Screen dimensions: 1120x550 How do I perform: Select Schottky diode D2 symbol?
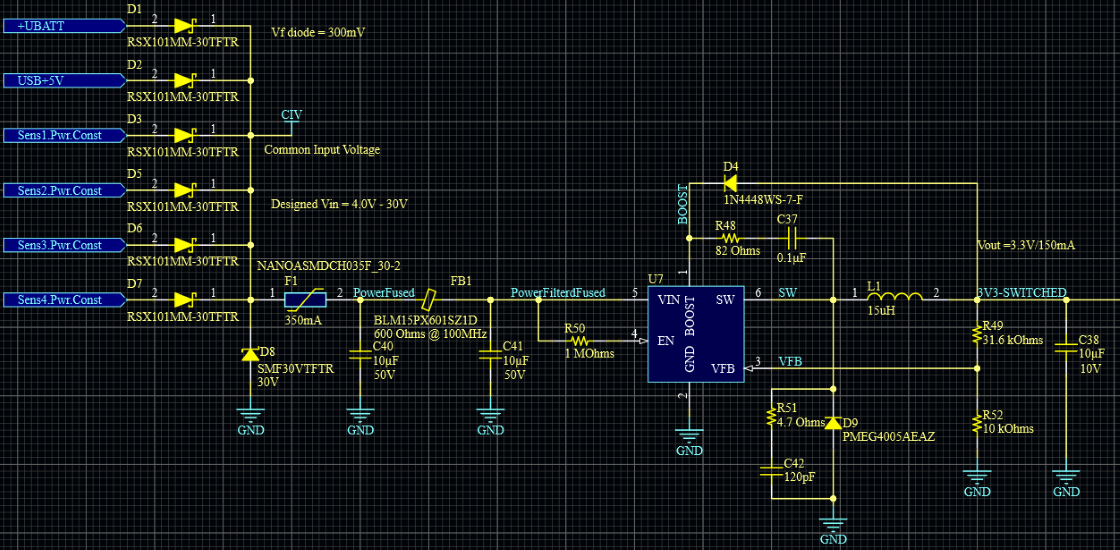(184, 81)
